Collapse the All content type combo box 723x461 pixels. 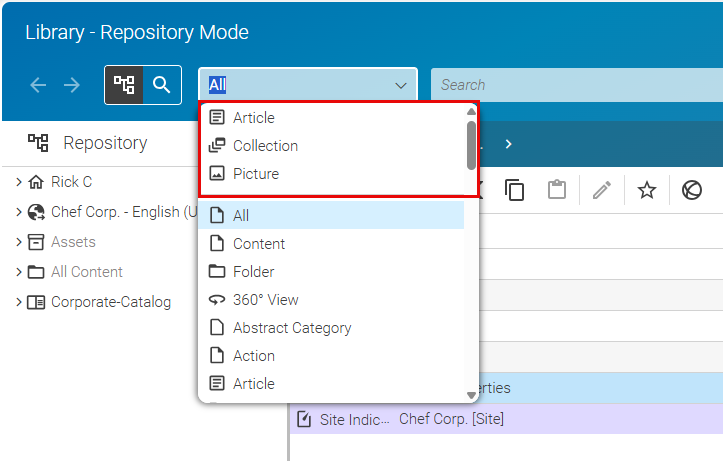tap(401, 85)
